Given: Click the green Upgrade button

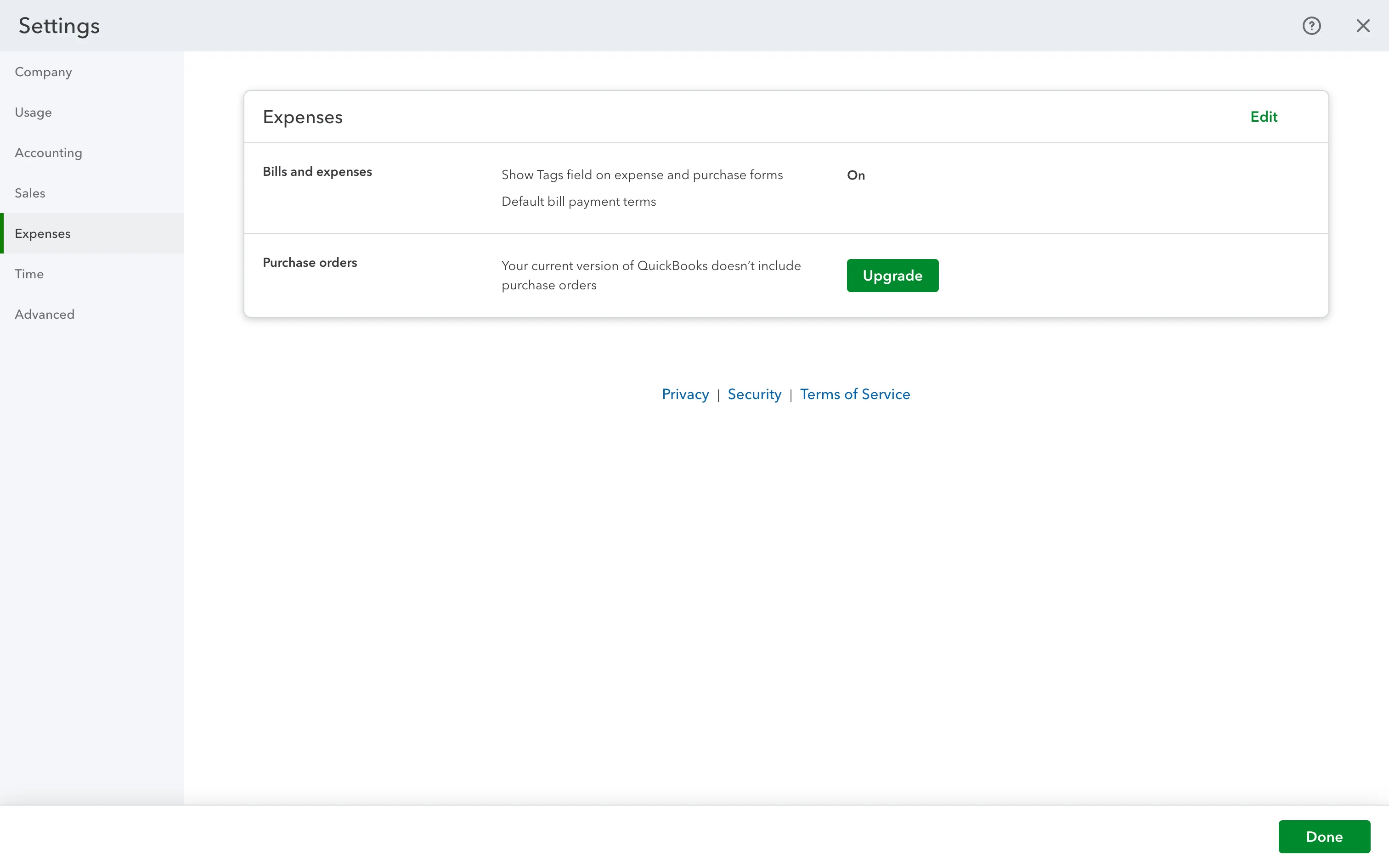Looking at the screenshot, I should [892, 276].
